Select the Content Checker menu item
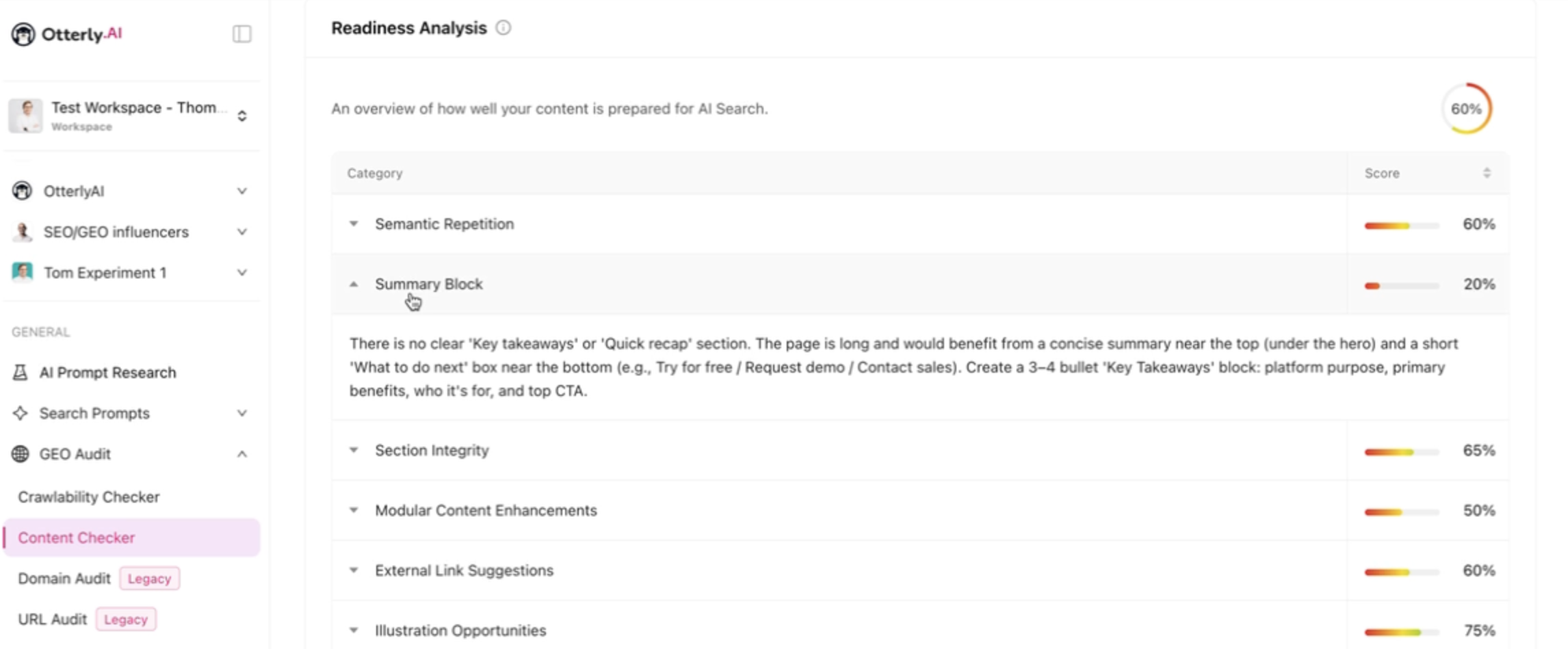This screenshot has width=1568, height=649. pyautogui.click(x=77, y=538)
